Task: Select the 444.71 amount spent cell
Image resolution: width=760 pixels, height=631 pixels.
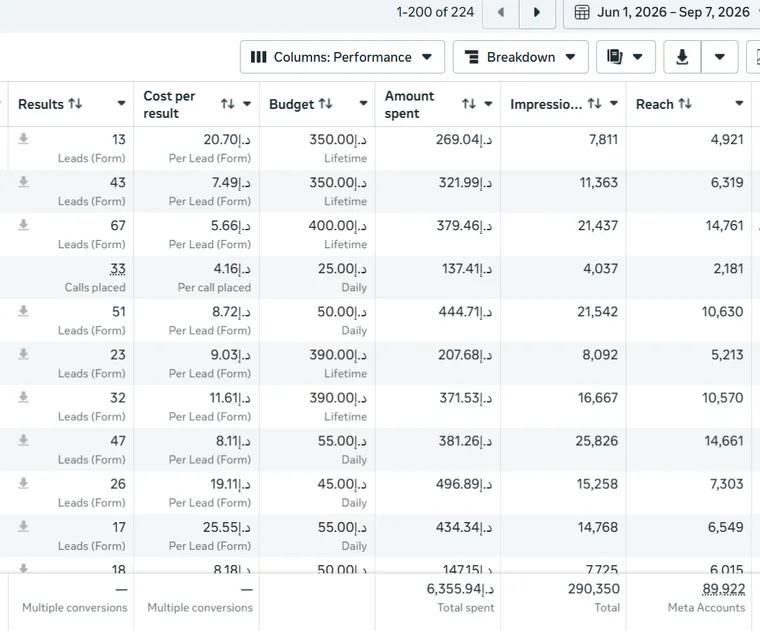Action: coord(438,321)
